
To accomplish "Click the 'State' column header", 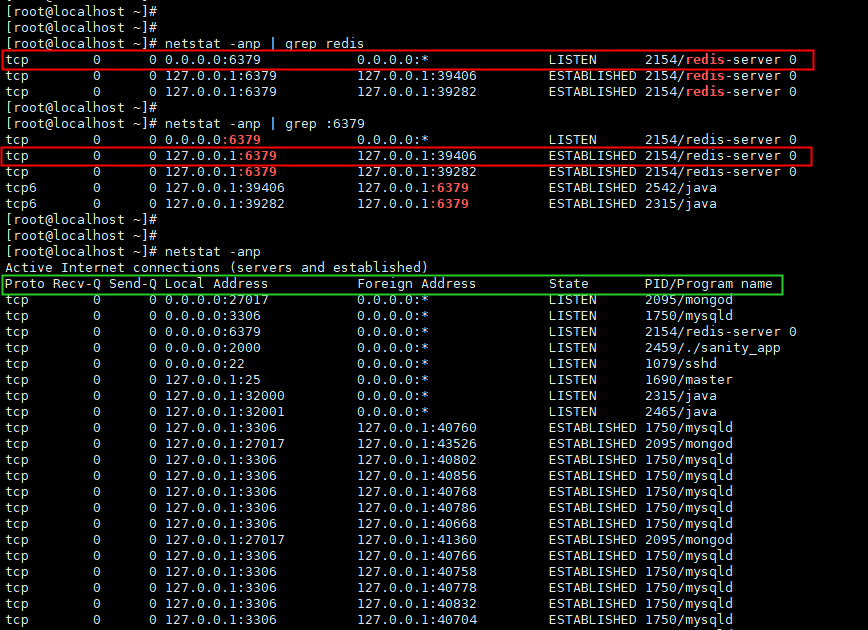I will [569, 284].
